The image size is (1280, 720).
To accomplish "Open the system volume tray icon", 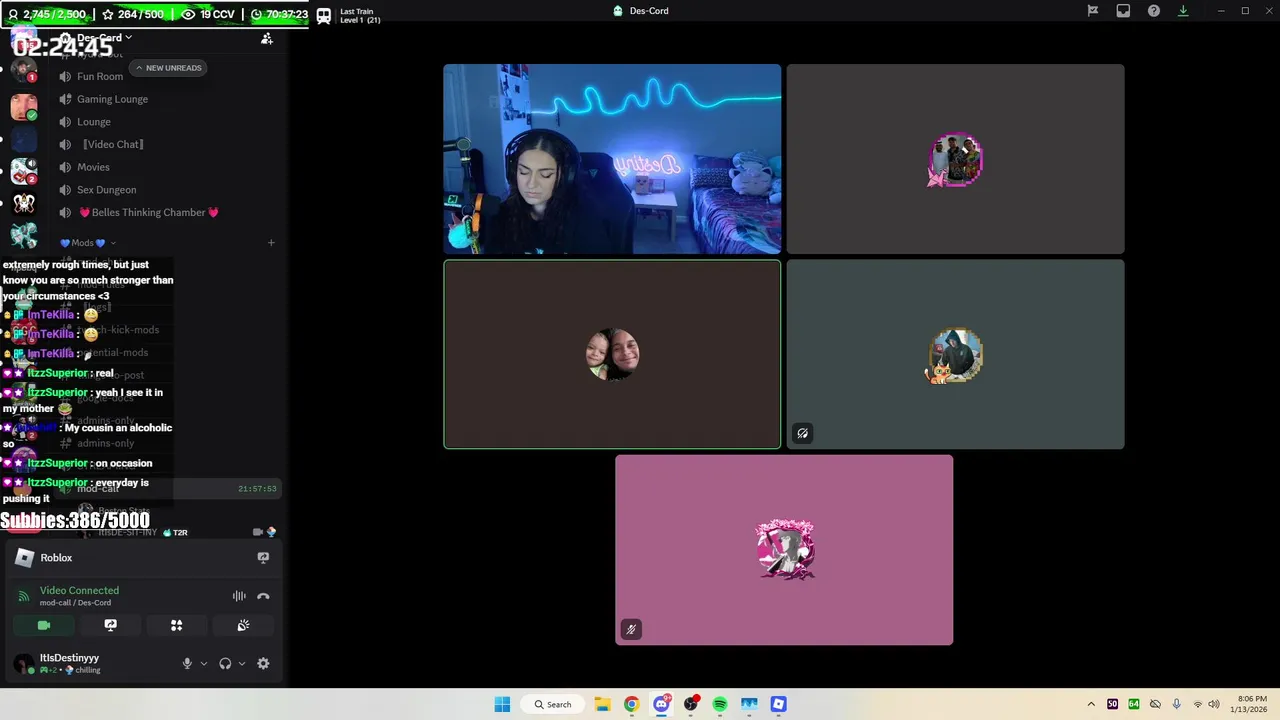I will (1214, 704).
